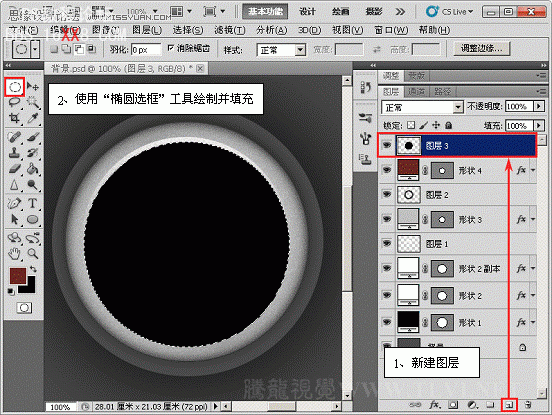
Task: Select the Type tool
Action: click(33, 203)
